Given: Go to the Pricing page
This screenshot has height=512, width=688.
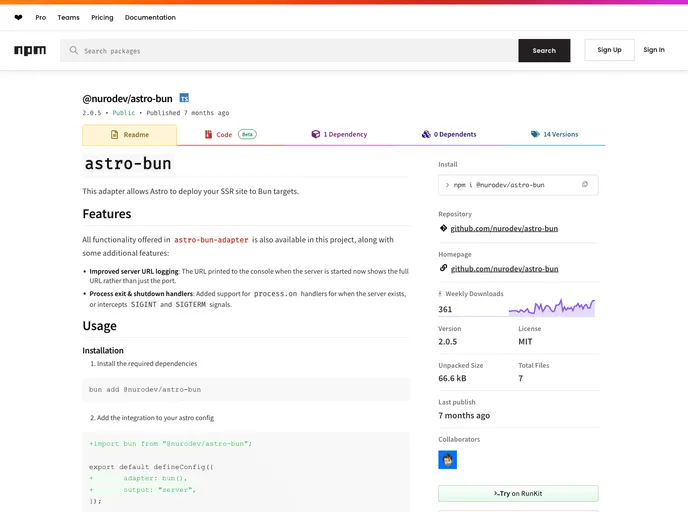Looking at the screenshot, I should click(x=102, y=18).
